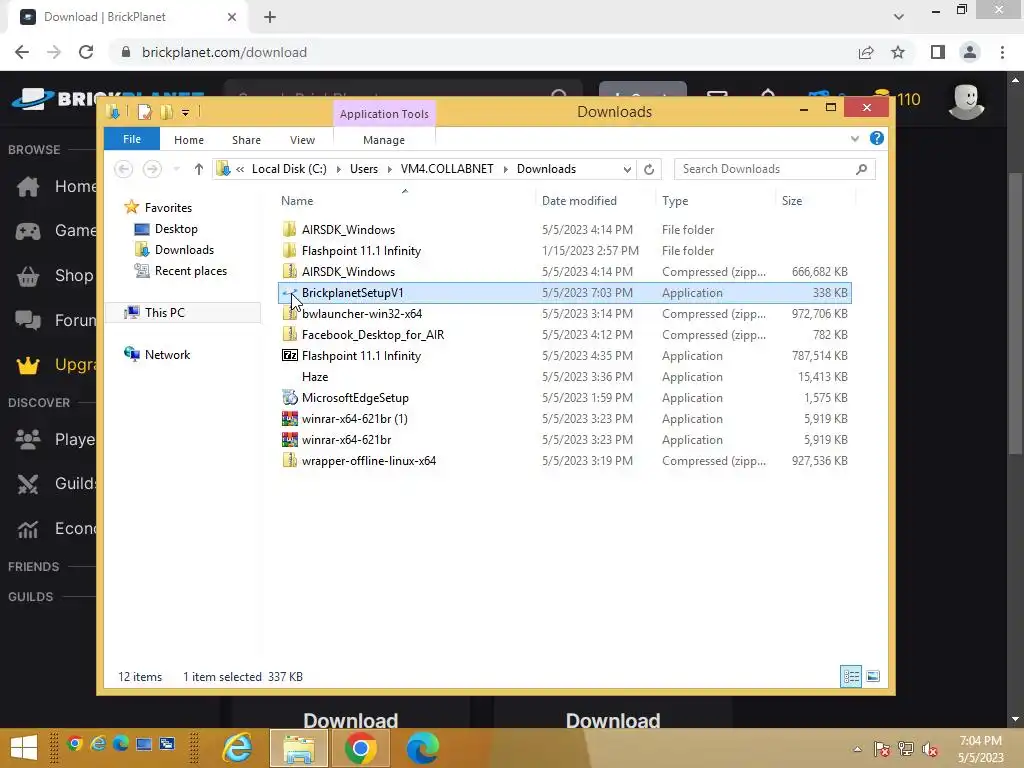
Task: Go back in Explorer navigation
Action: [123, 169]
